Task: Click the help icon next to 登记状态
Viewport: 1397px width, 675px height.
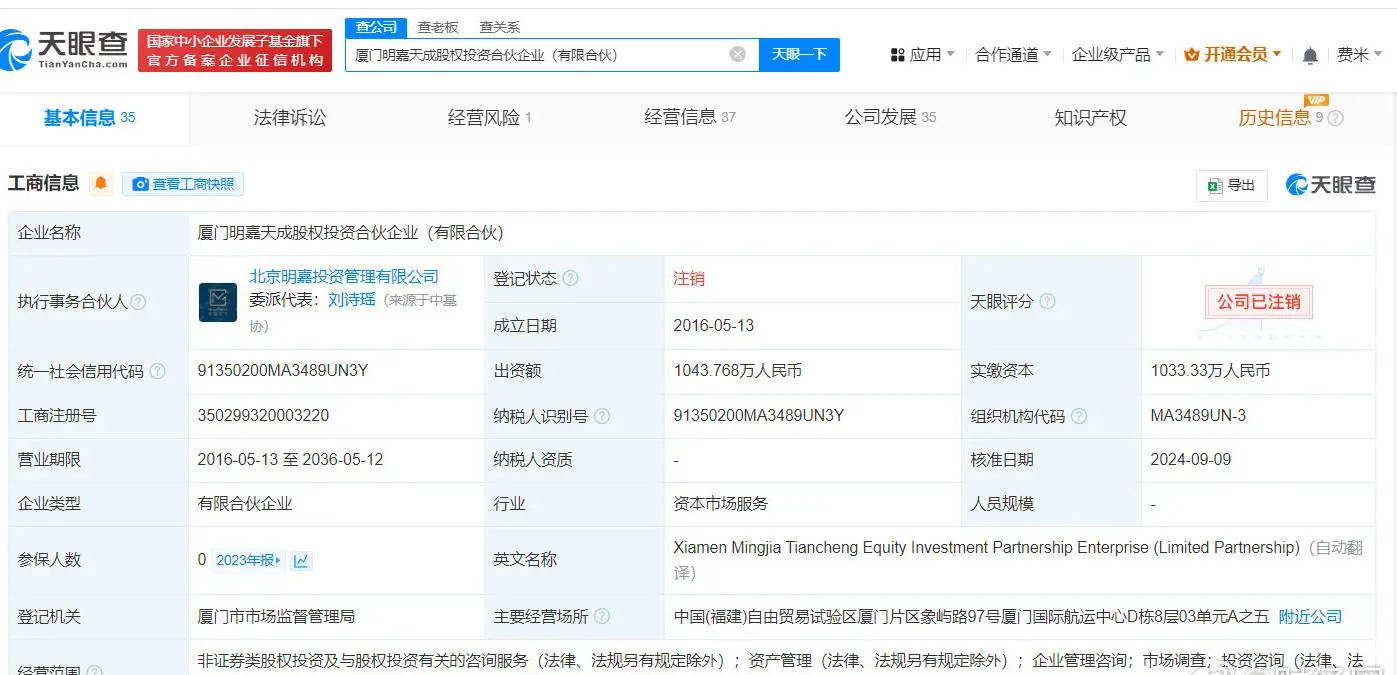Action: pyautogui.click(x=571, y=279)
